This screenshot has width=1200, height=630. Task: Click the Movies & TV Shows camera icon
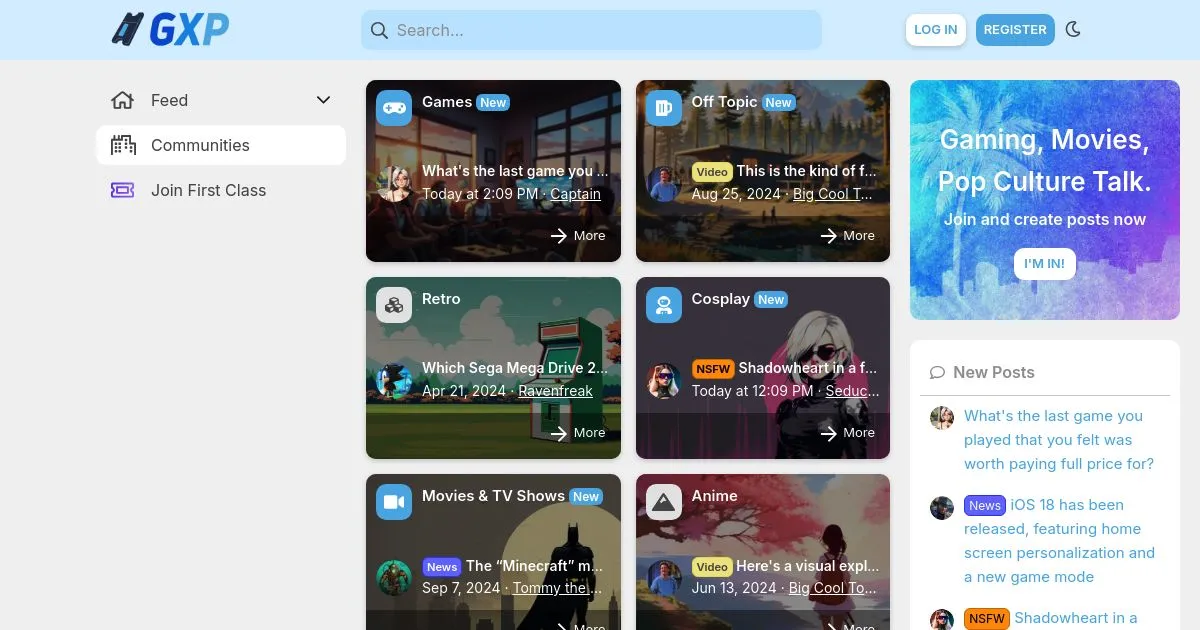[394, 502]
